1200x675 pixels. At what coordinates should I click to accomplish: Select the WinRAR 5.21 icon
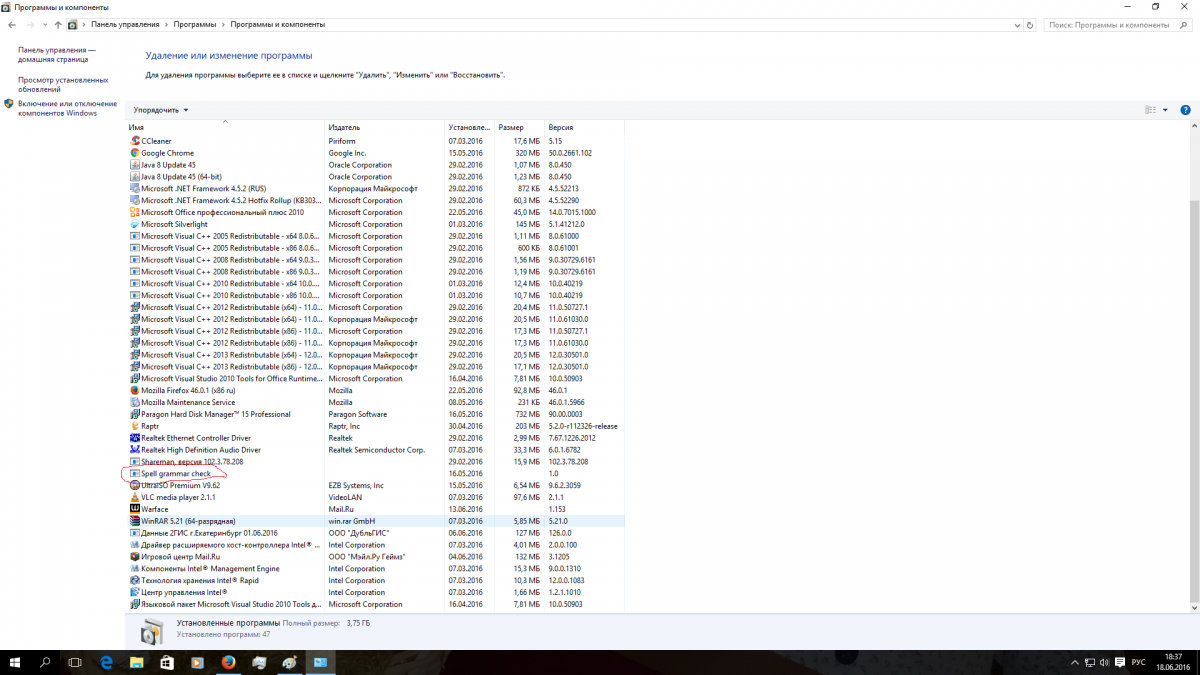135,521
